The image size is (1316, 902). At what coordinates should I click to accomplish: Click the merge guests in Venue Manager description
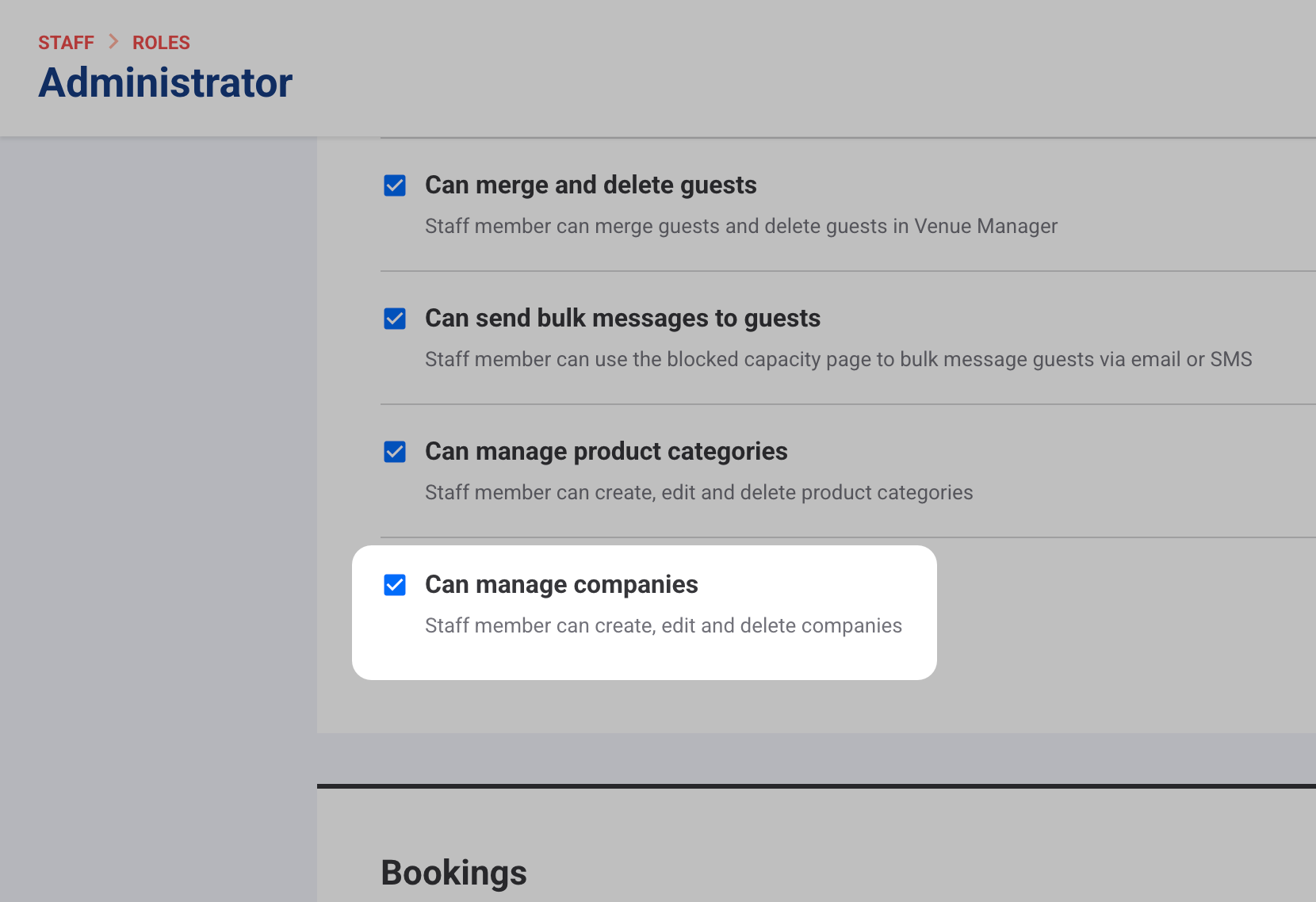[740, 227]
